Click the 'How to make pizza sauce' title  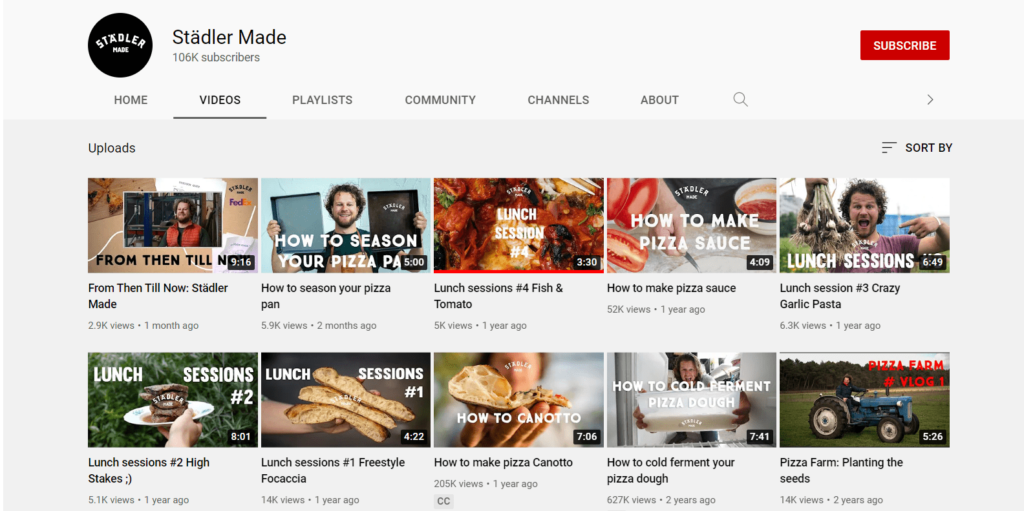pyautogui.click(x=671, y=288)
